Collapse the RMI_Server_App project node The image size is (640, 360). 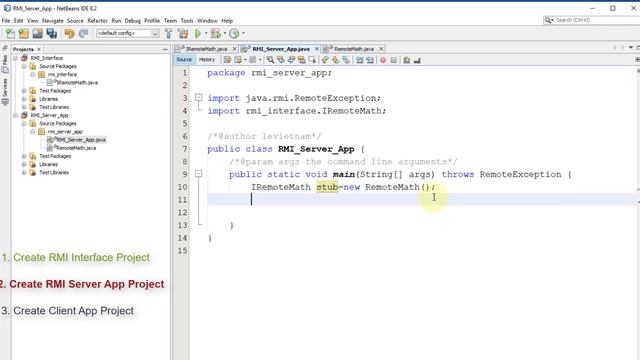pyautogui.click(x=16, y=116)
